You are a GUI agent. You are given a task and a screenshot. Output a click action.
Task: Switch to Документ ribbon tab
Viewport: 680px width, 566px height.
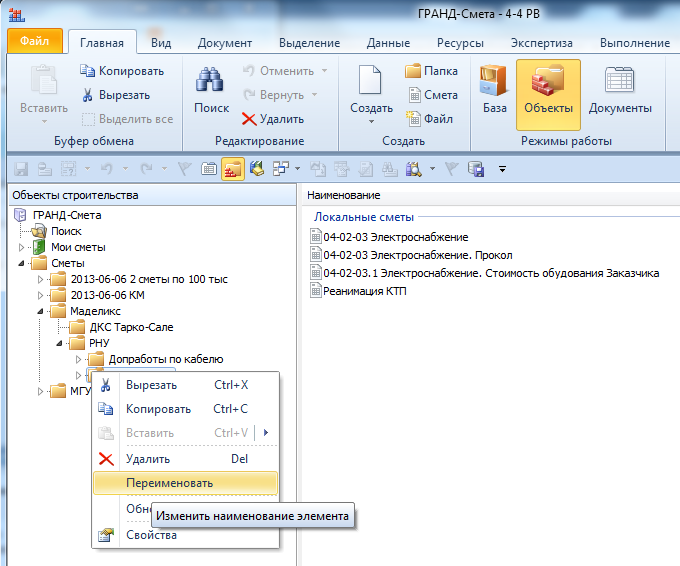[x=225, y=43]
